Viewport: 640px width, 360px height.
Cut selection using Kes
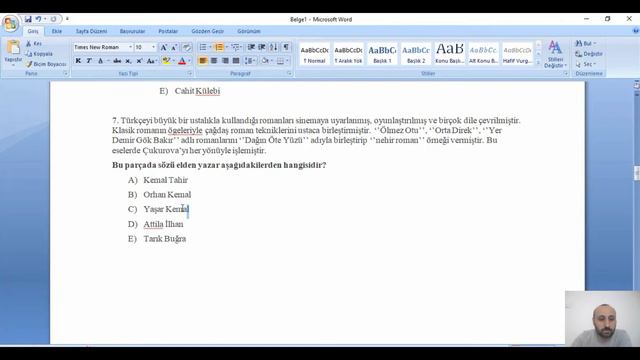(34, 43)
